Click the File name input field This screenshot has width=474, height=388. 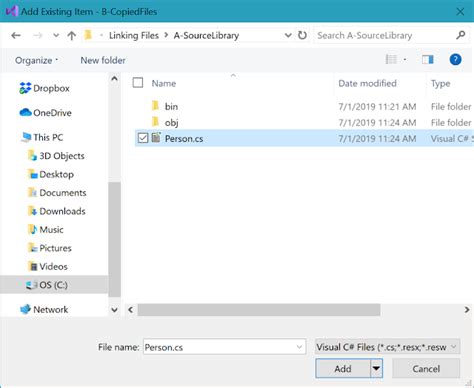point(224,347)
